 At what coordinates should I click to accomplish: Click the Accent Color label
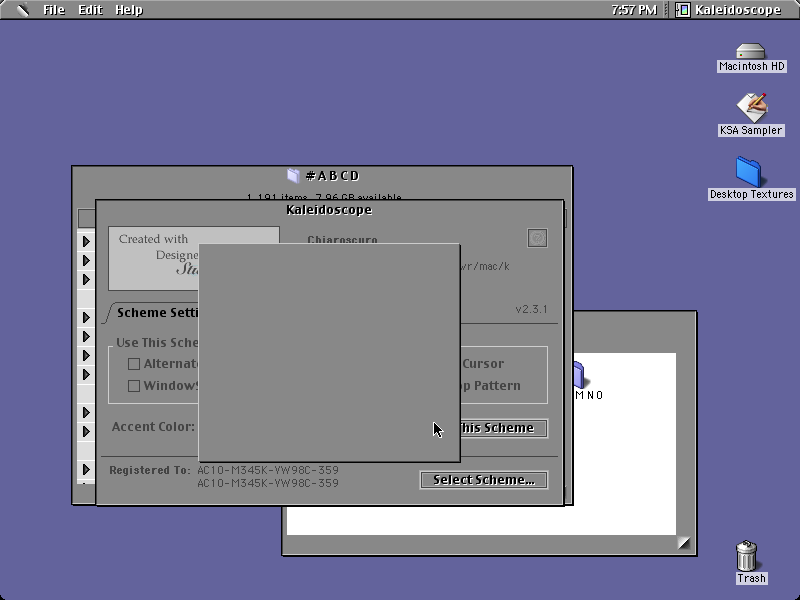[x=153, y=427]
